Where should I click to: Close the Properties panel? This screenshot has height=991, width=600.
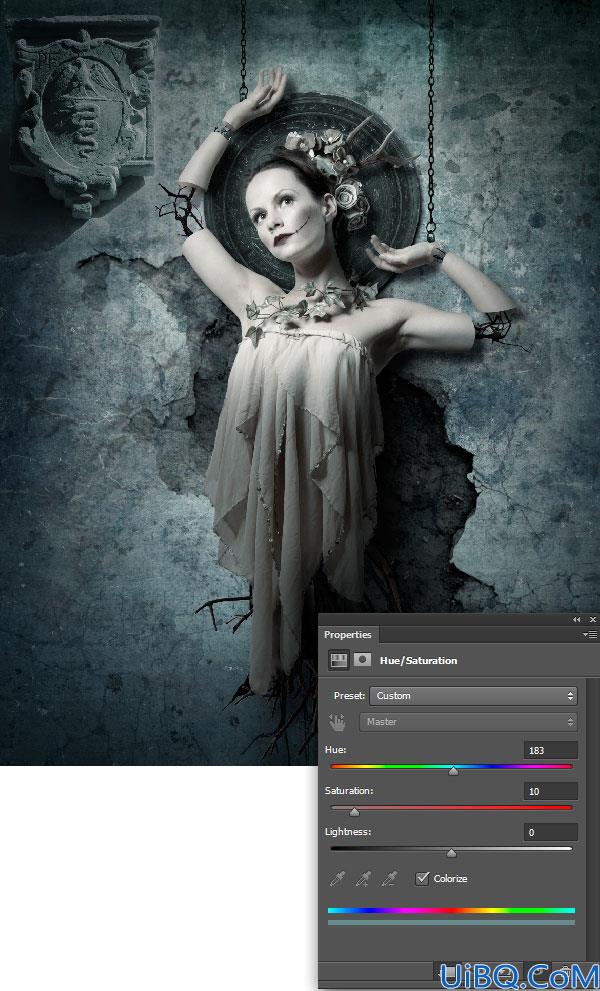click(x=592, y=619)
